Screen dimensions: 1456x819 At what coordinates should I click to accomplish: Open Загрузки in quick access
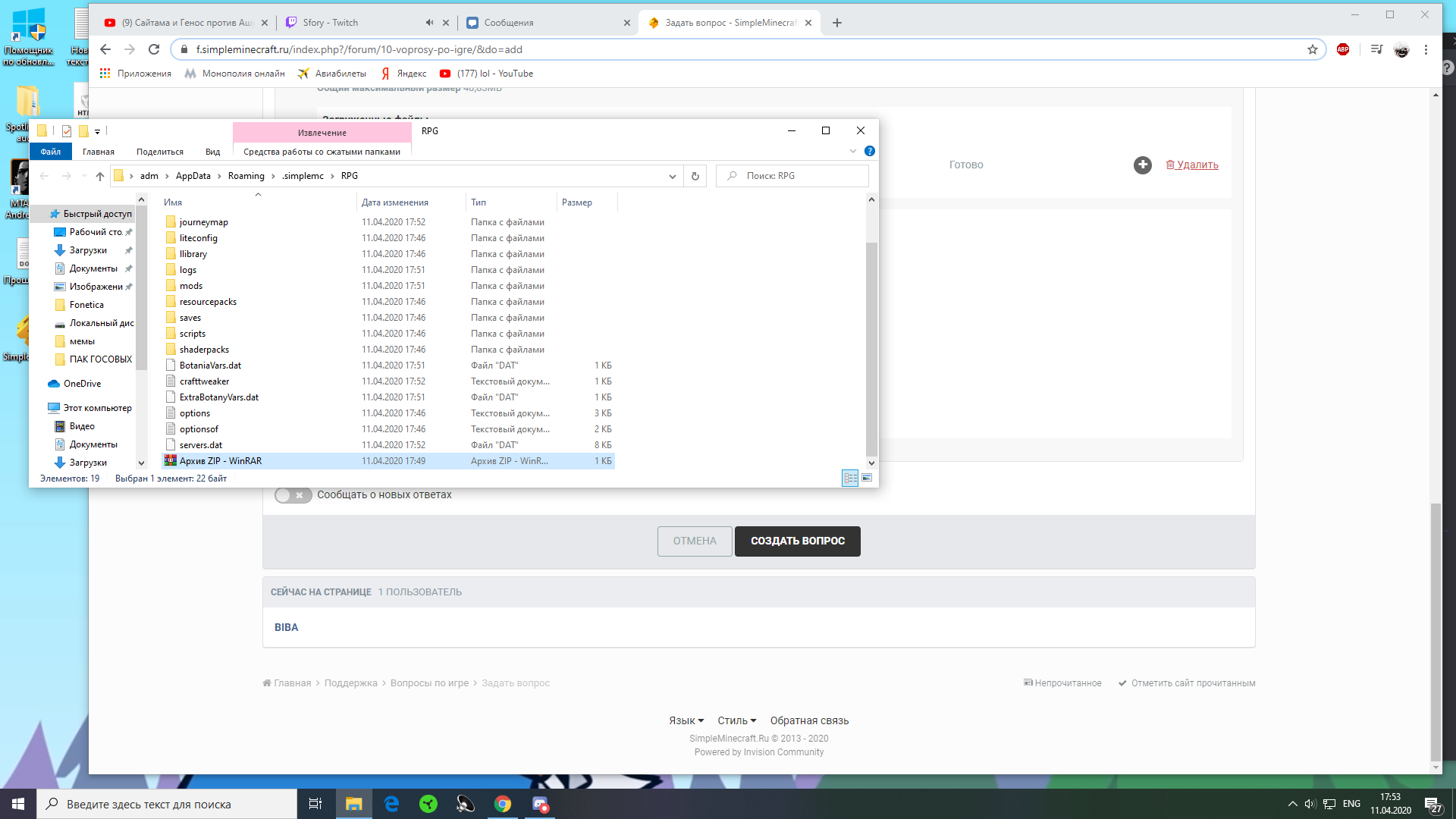tap(88, 250)
